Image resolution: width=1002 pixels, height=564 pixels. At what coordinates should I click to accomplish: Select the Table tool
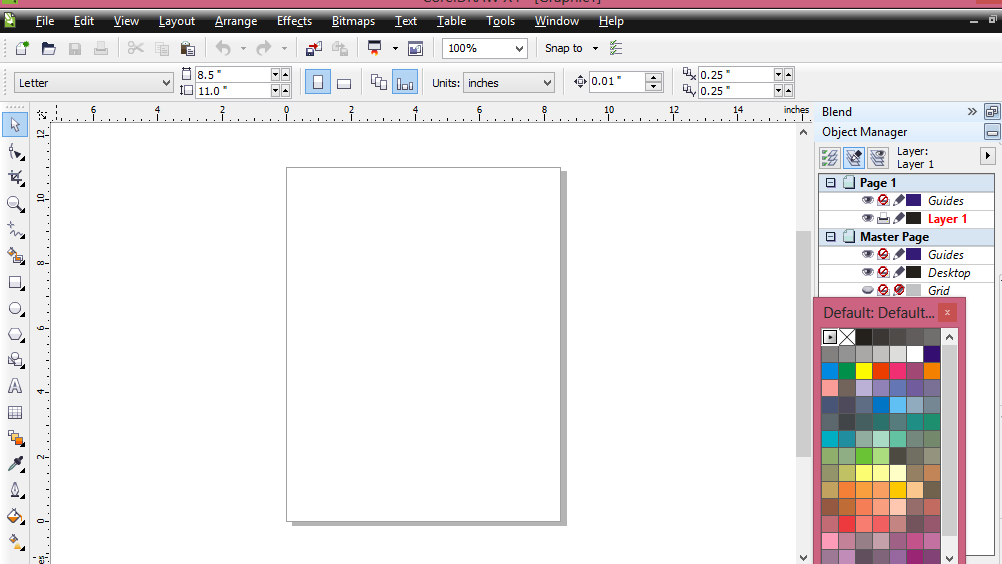coord(15,413)
